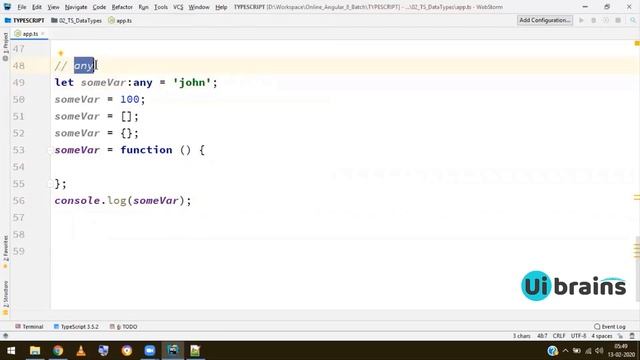Screen dimensions: 640x360
Task: Click 'console' on line 56
Action: coord(77,201)
